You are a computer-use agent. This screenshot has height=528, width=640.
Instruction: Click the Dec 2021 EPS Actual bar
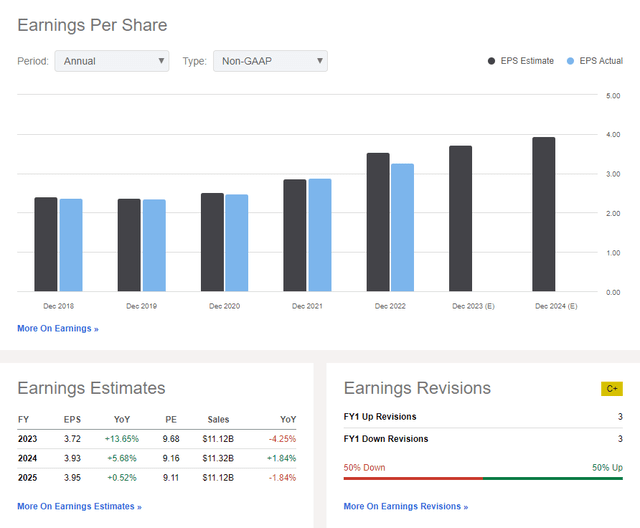[x=319, y=235]
